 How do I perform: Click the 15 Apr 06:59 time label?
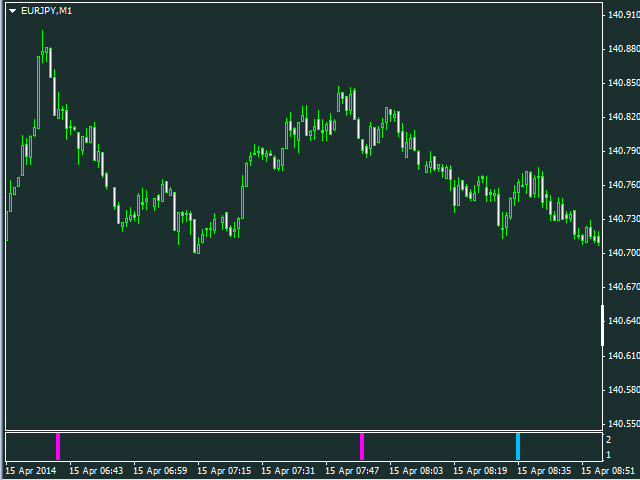[x=160, y=471]
